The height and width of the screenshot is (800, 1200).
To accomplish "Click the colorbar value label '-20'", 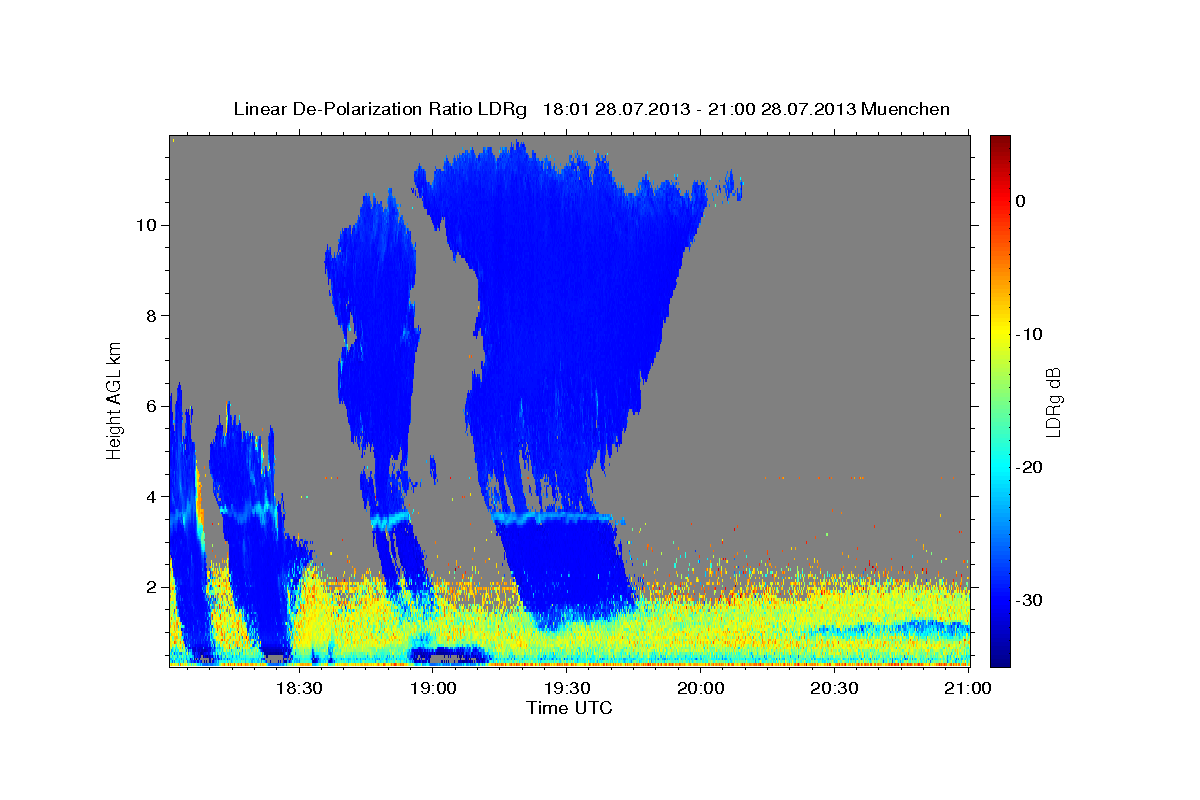I will pos(1029,467).
